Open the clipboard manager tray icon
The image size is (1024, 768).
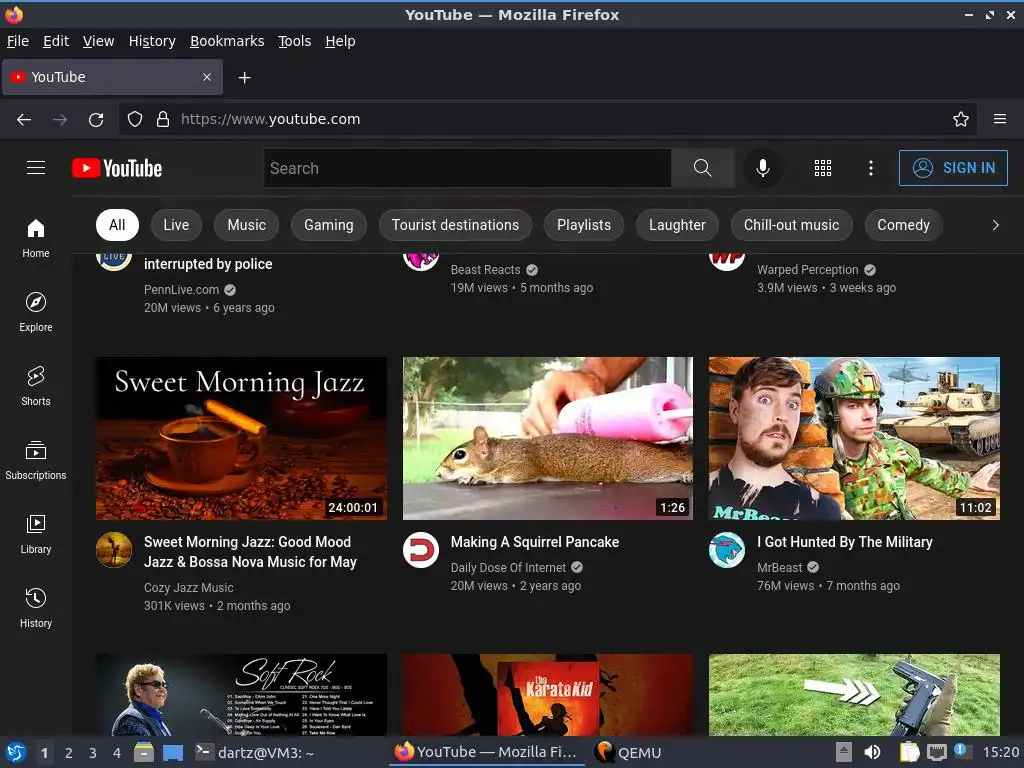[909, 752]
